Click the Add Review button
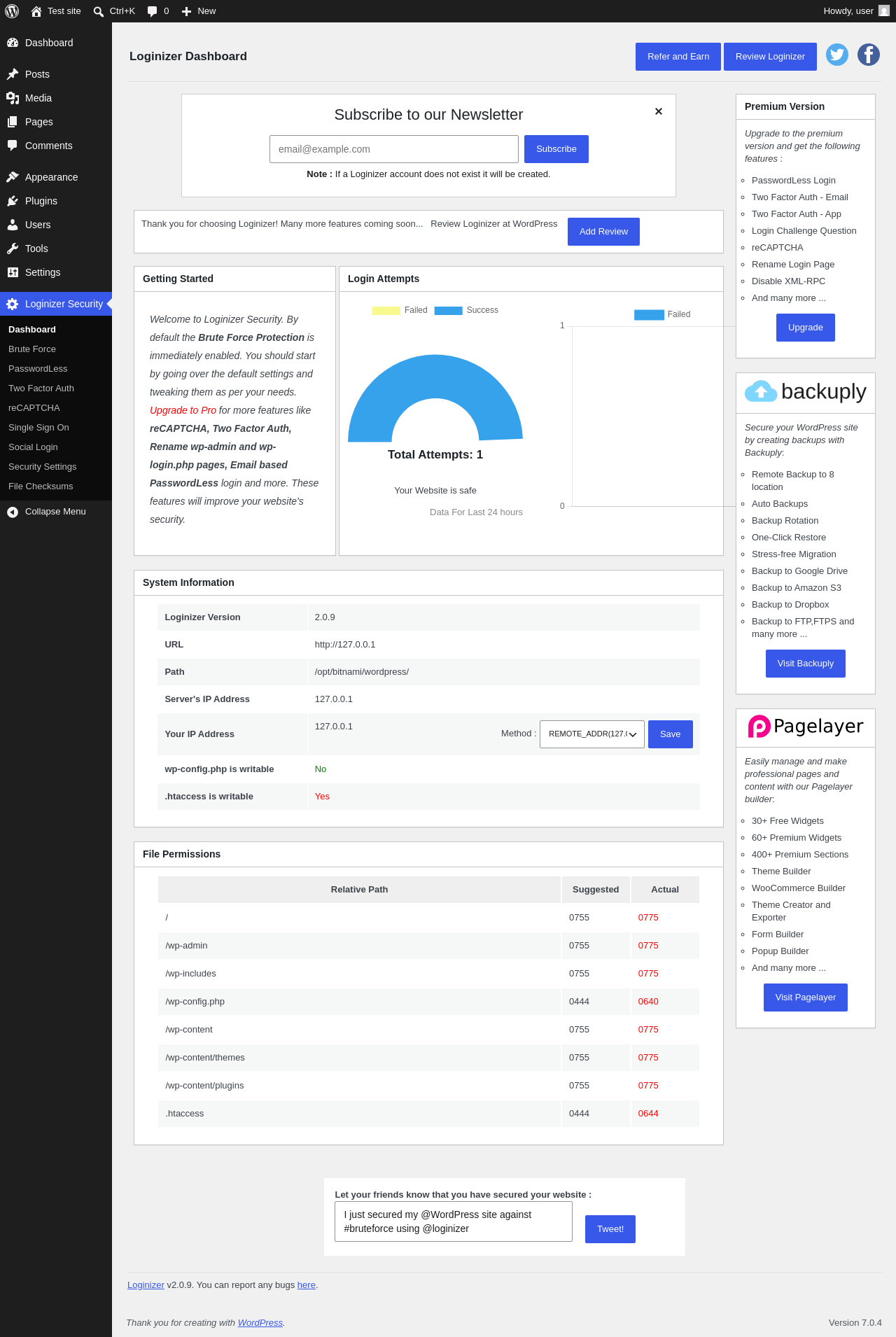Viewport: 896px width, 1337px height. [603, 232]
